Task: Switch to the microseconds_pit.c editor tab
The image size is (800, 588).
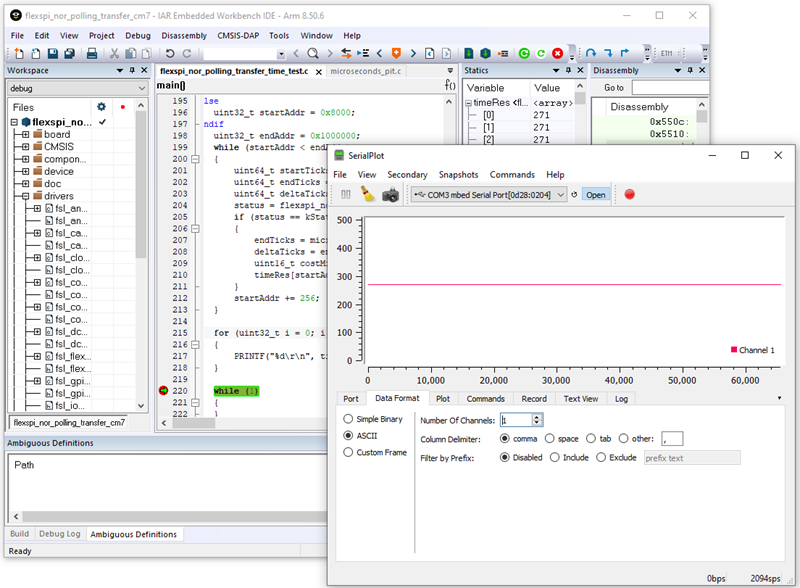Action: (366, 71)
